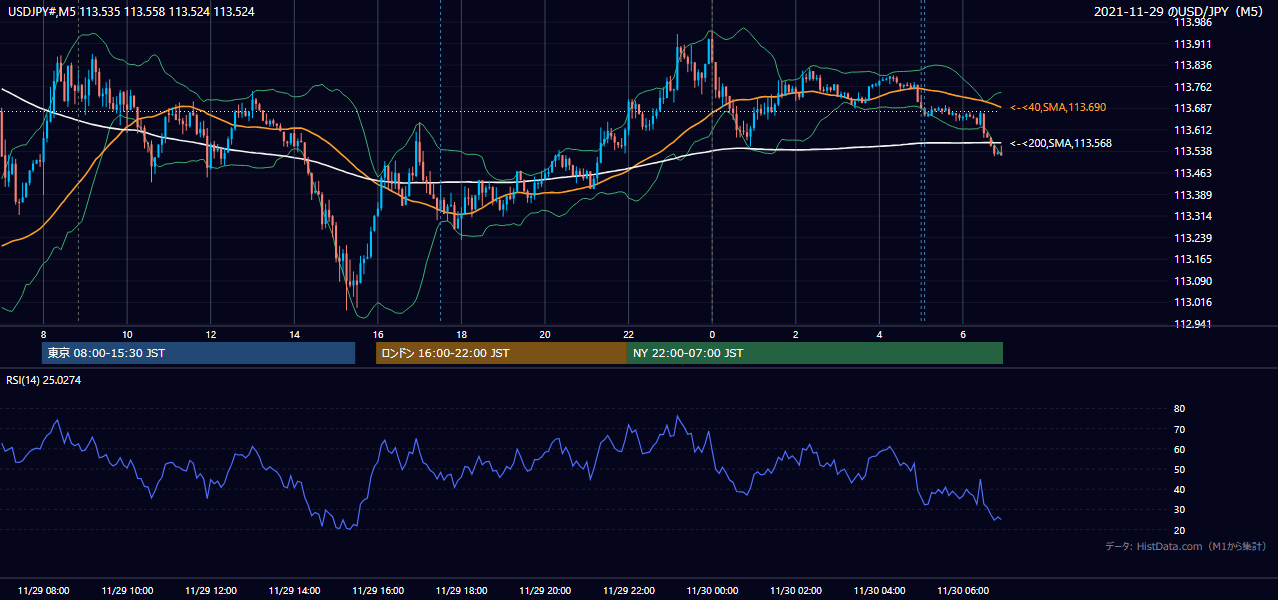Click hour tick '10' below price chart
The width and height of the screenshot is (1278, 600).
[127, 334]
